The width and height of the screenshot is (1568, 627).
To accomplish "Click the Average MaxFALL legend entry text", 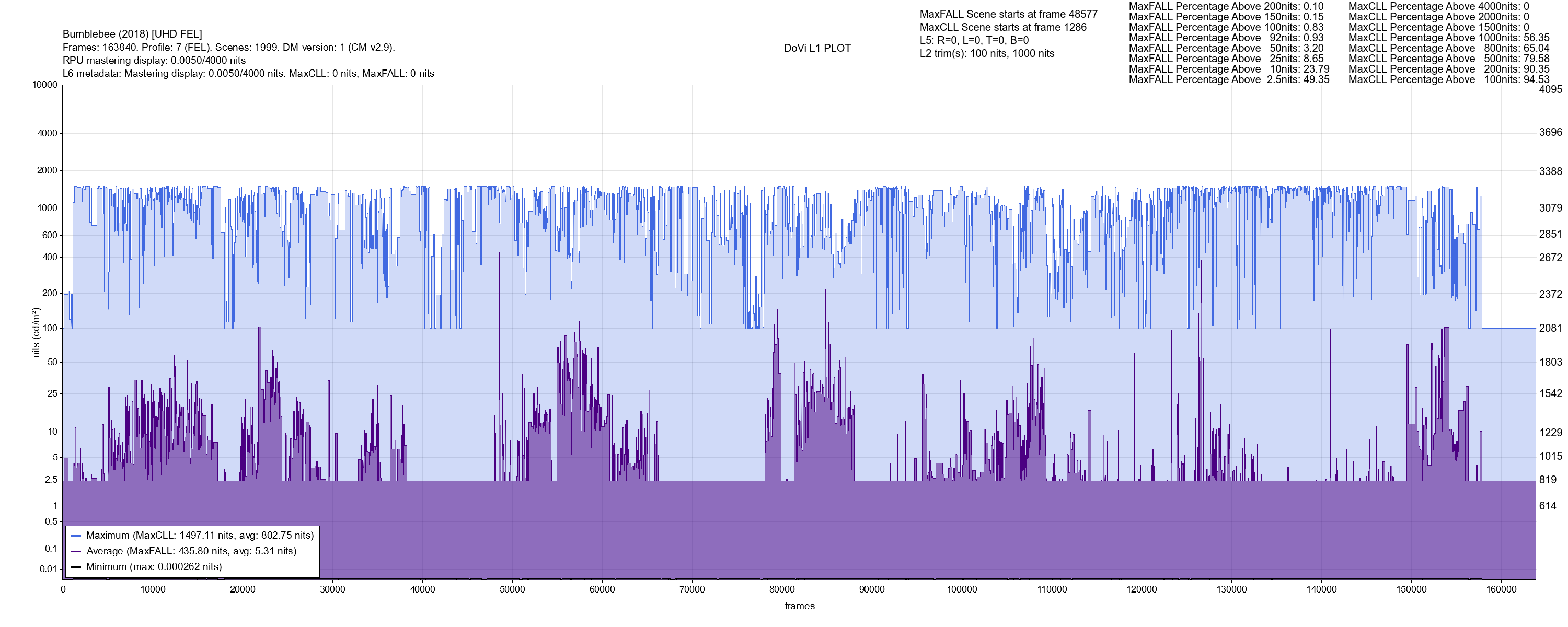I will pos(191,552).
